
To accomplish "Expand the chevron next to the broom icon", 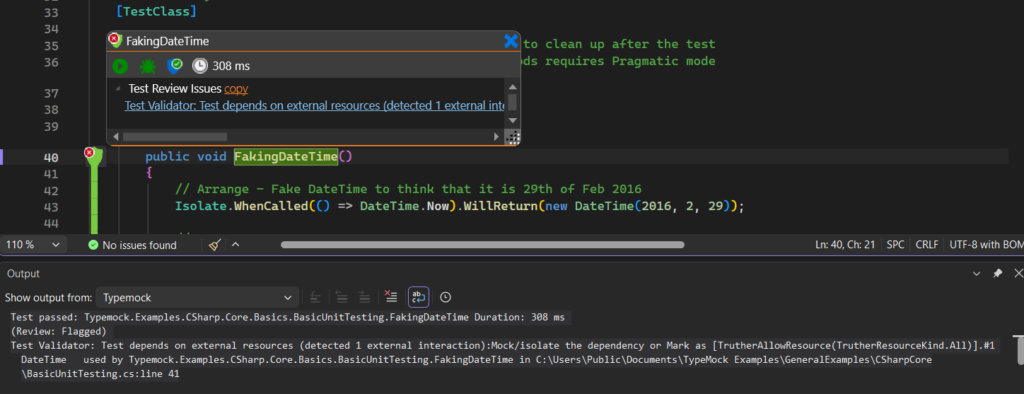I will click(236, 245).
